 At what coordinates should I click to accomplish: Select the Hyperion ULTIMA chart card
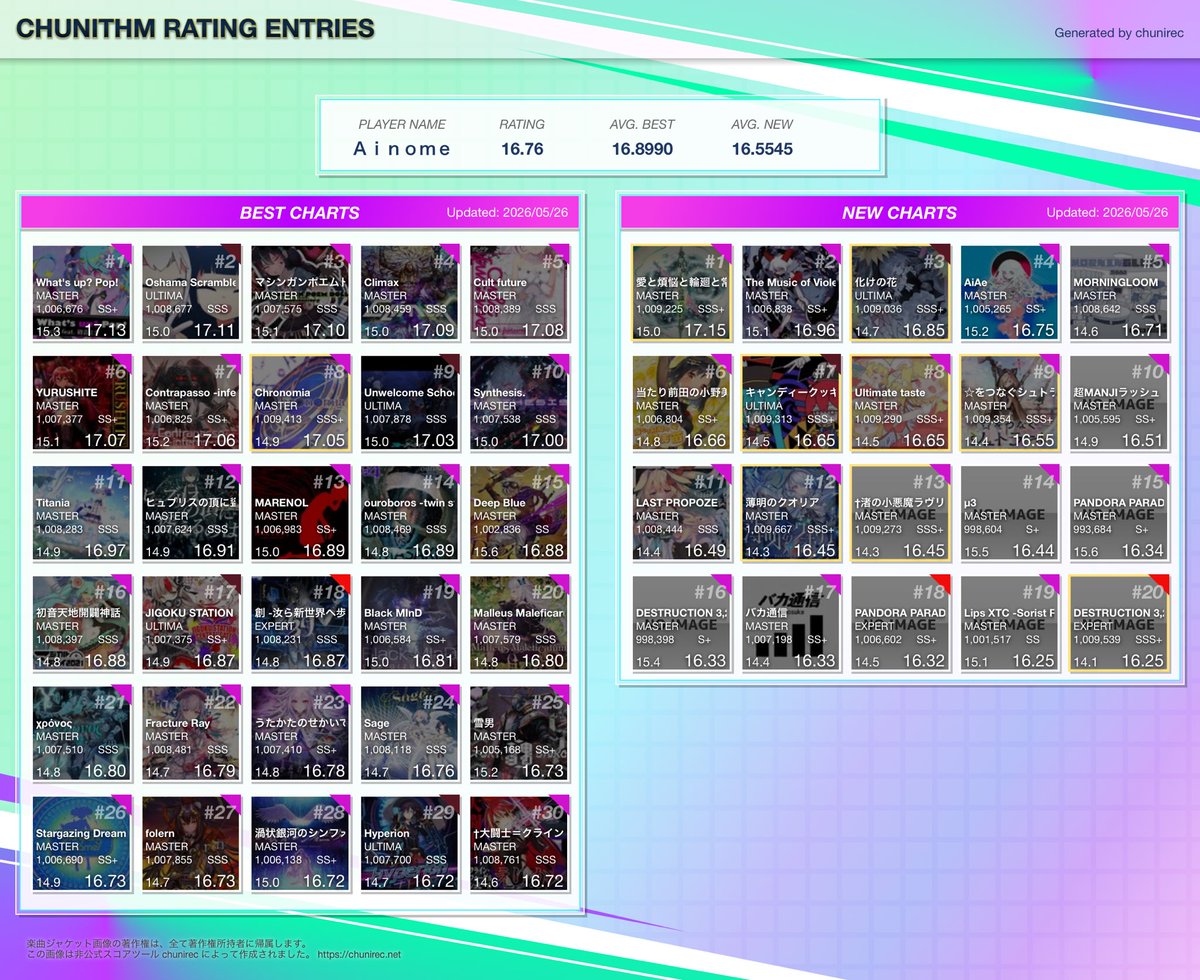[x=410, y=843]
